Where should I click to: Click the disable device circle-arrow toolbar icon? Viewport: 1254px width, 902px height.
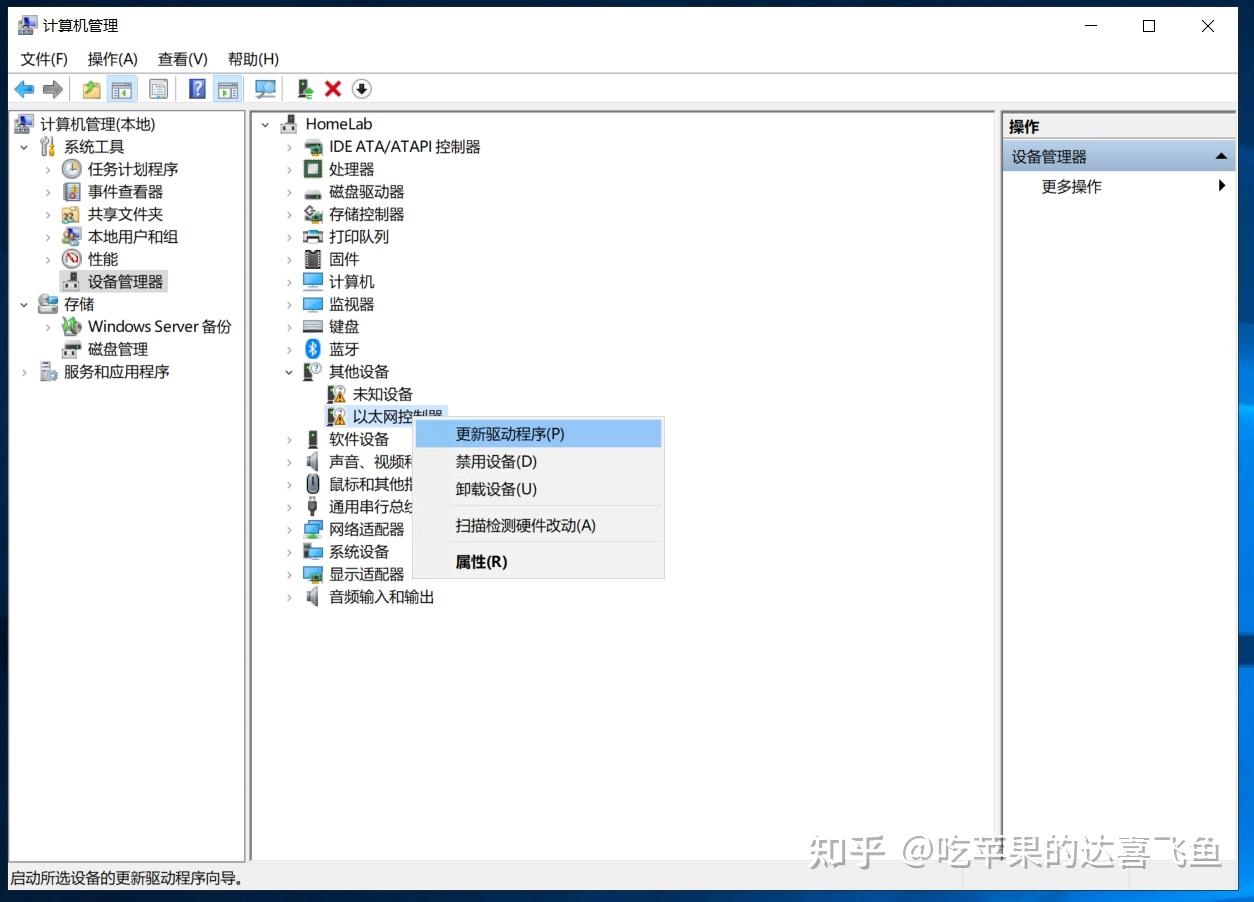pyautogui.click(x=362, y=89)
